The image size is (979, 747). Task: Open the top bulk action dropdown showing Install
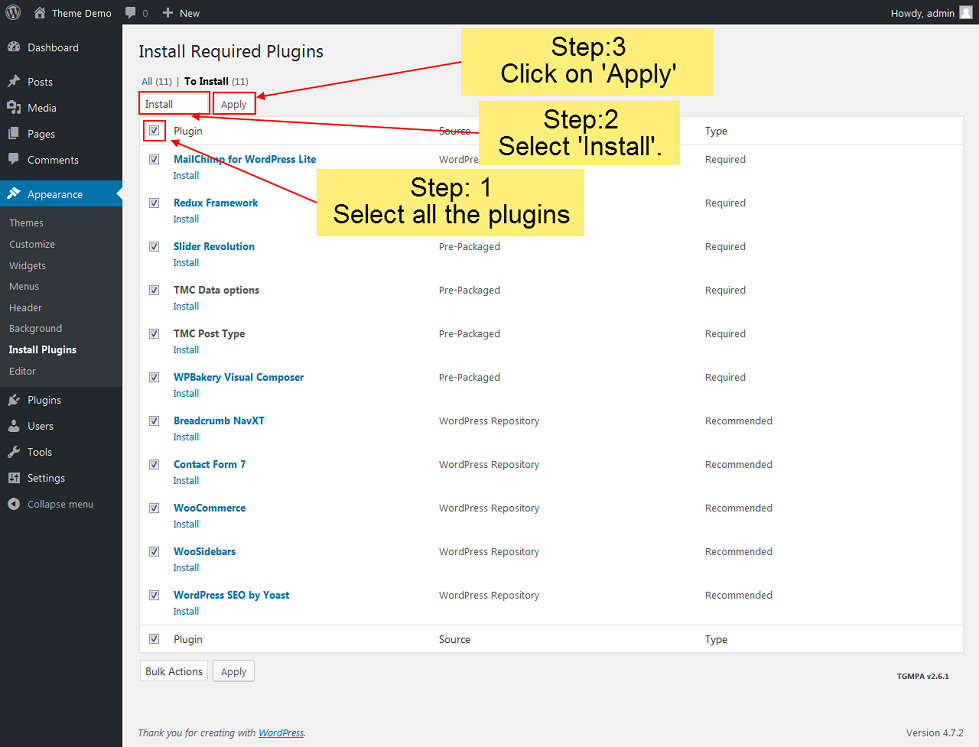[x=174, y=104]
